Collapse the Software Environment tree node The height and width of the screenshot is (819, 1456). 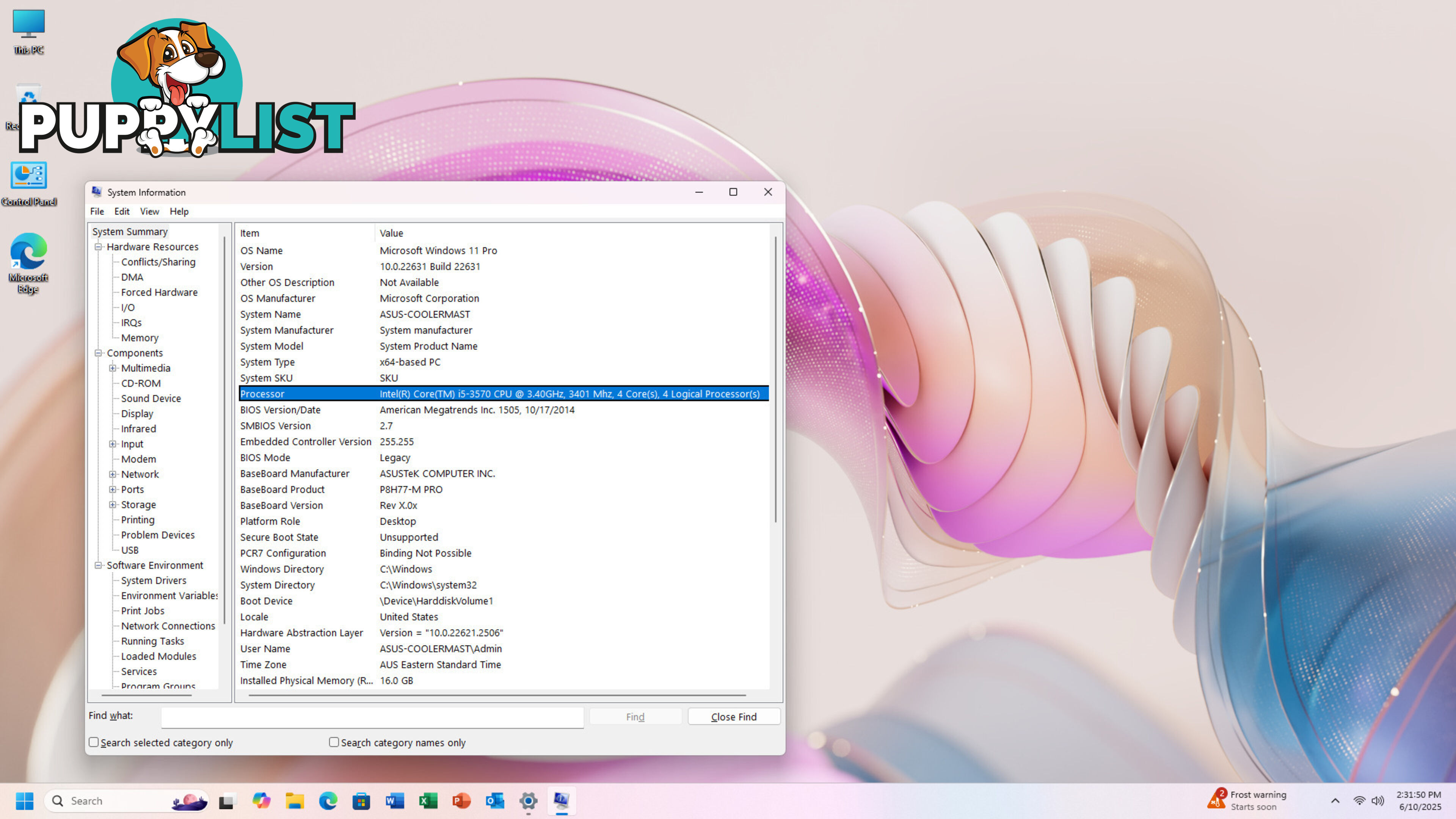98,565
